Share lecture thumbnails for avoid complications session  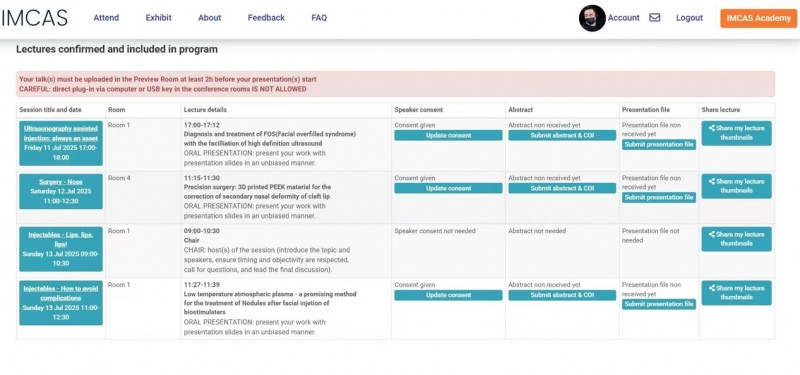point(736,293)
